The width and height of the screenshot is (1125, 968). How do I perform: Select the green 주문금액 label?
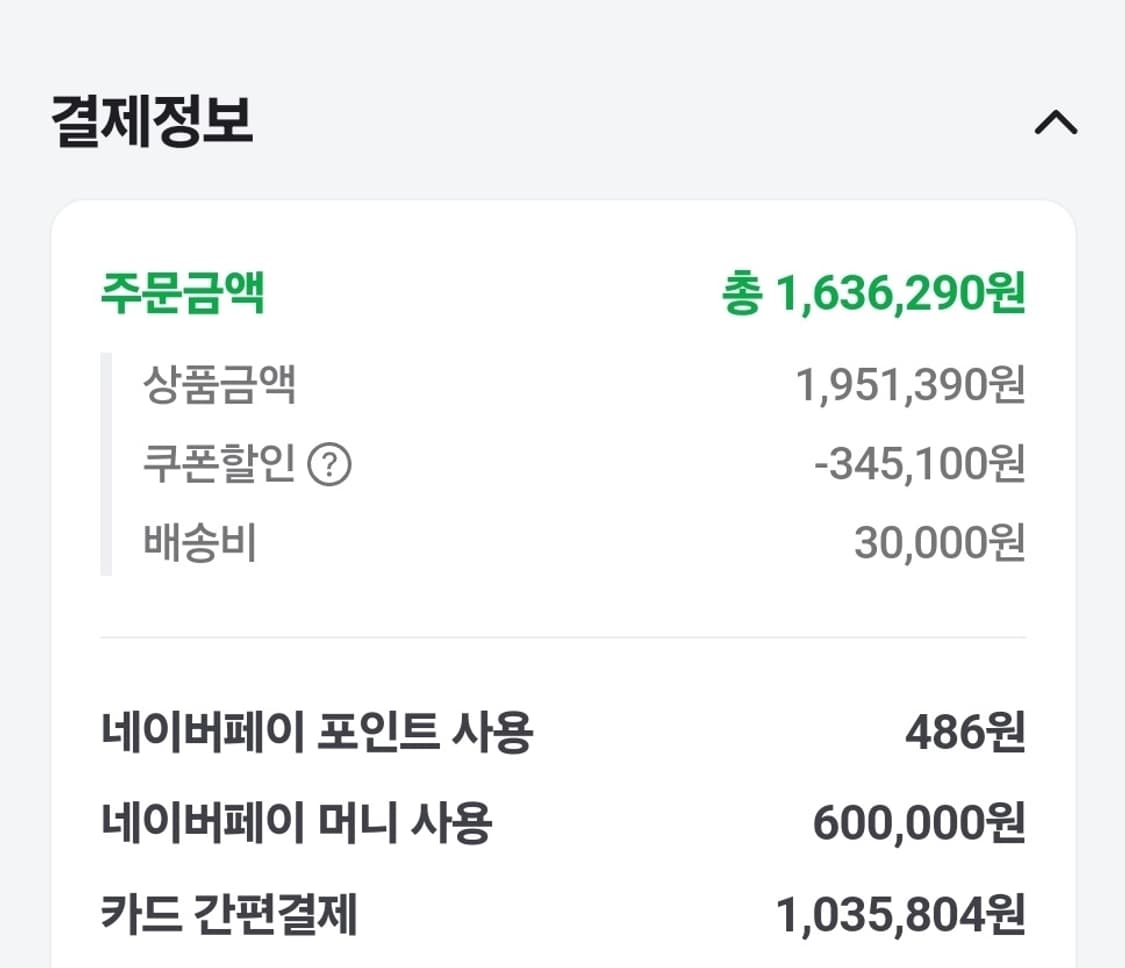click(x=183, y=294)
